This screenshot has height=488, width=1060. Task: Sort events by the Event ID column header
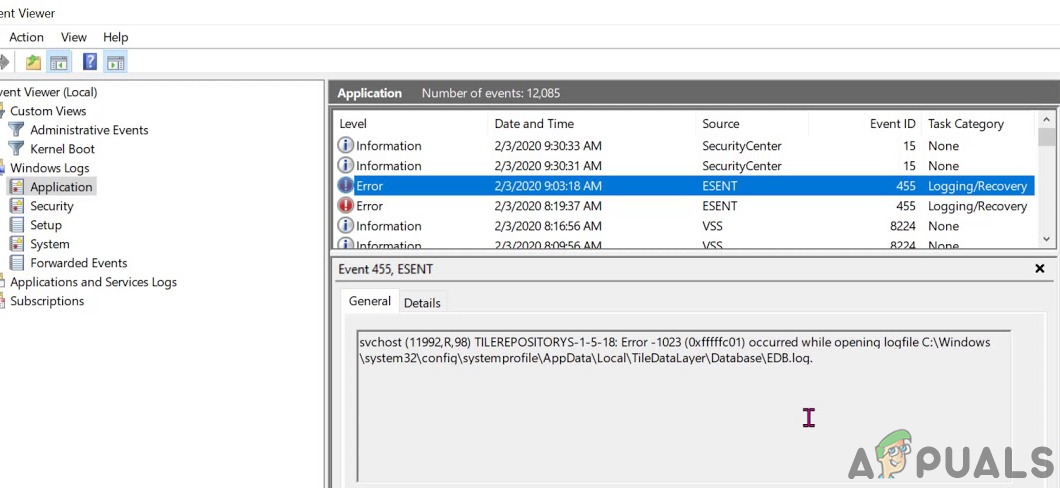892,124
